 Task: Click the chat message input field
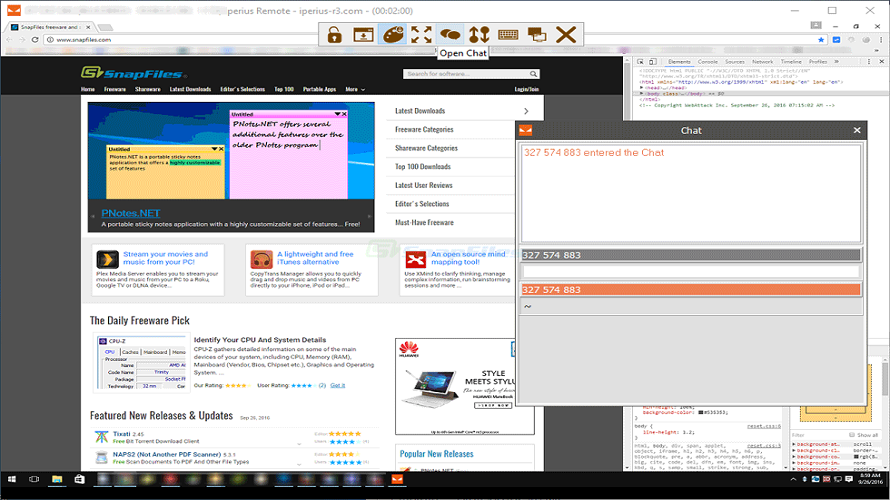[691, 272]
